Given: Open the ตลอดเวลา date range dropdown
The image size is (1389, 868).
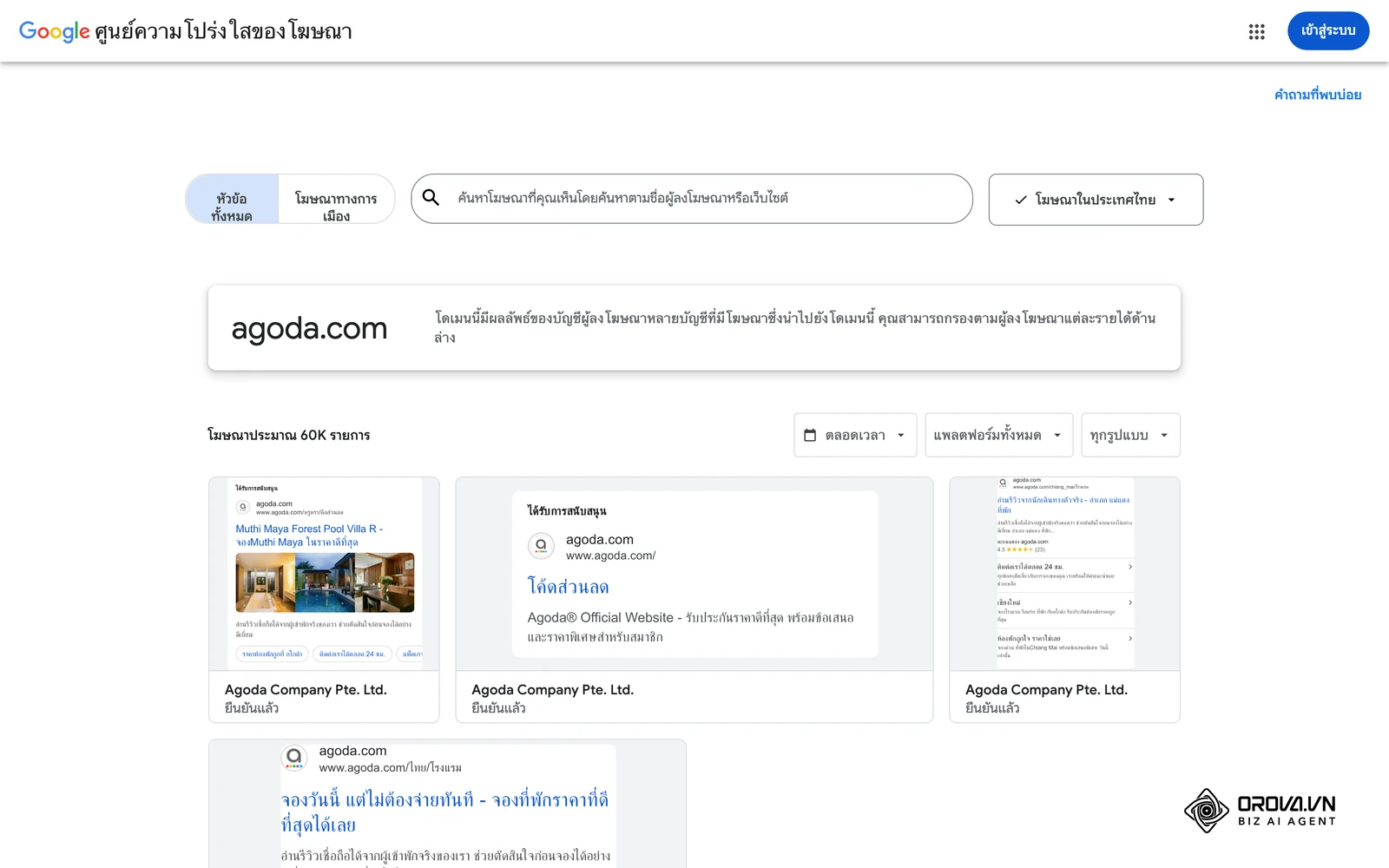Looking at the screenshot, I should pyautogui.click(x=855, y=435).
